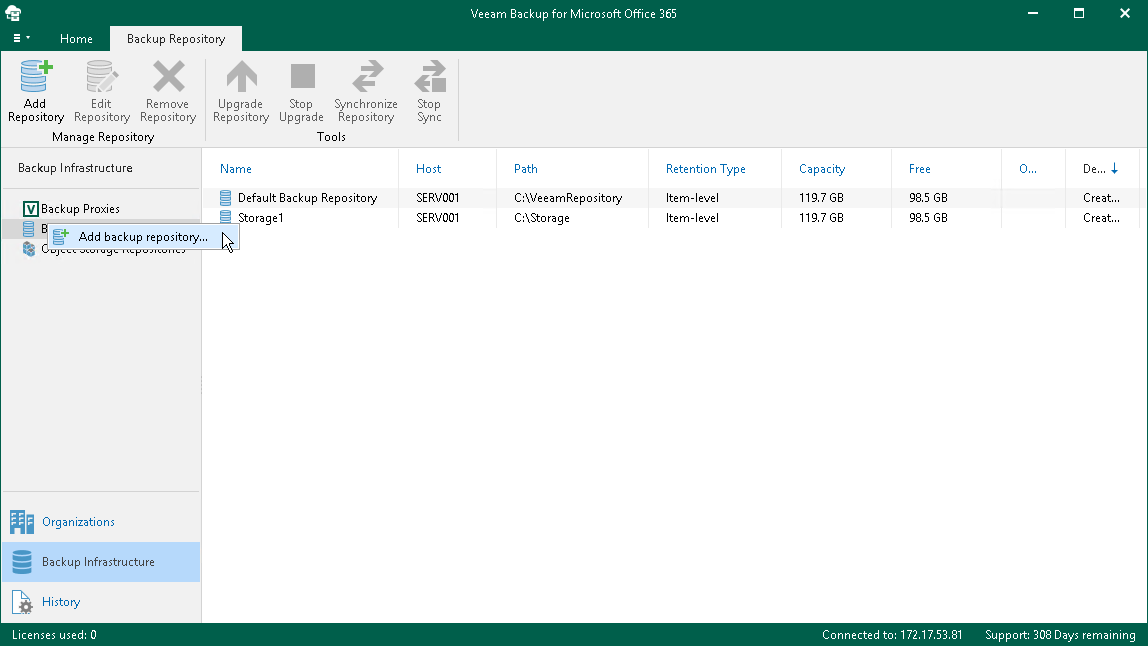The image size is (1148, 646).
Task: Choose Add backup repository from context menu
Action: point(142,237)
